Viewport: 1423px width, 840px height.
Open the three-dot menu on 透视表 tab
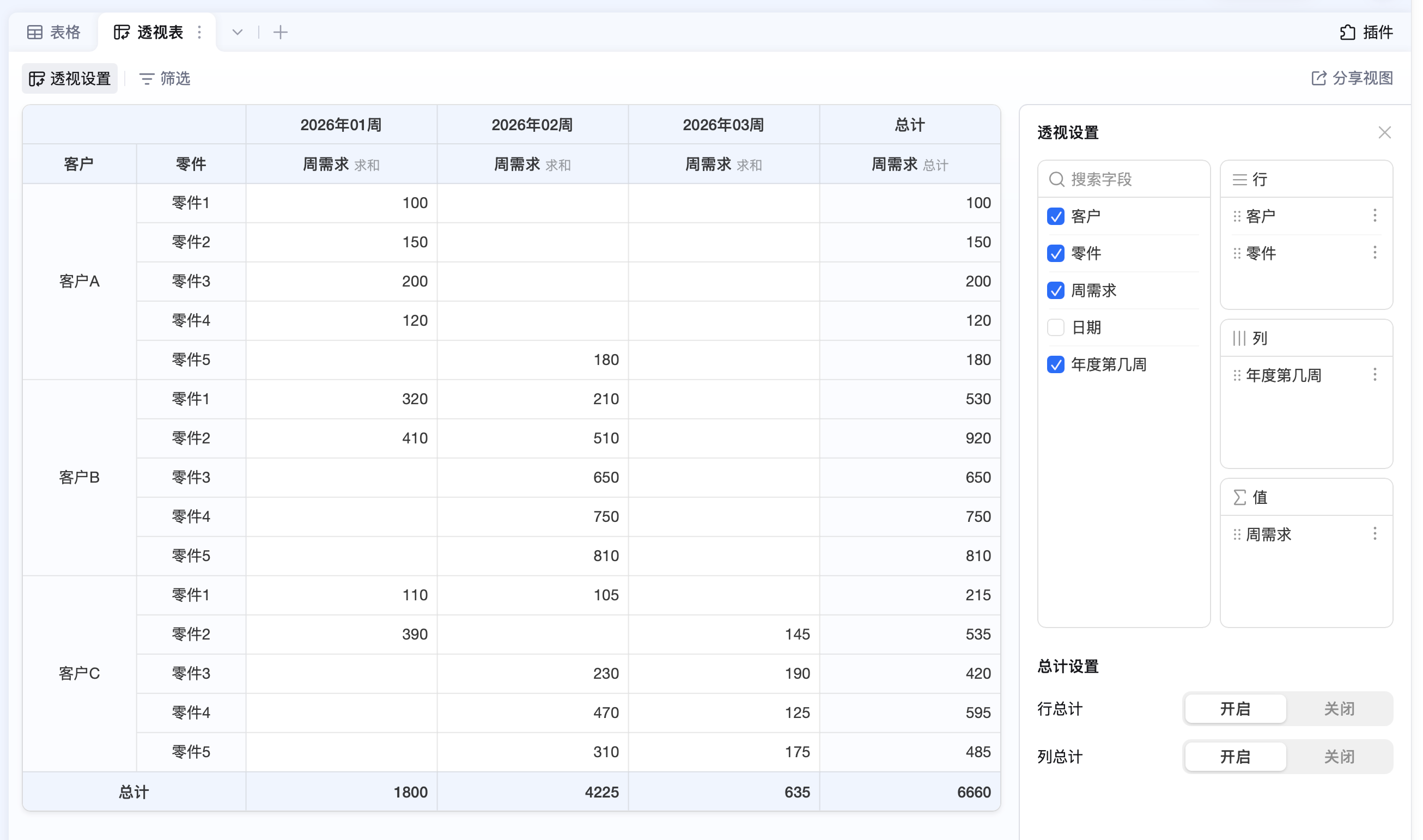pyautogui.click(x=199, y=32)
